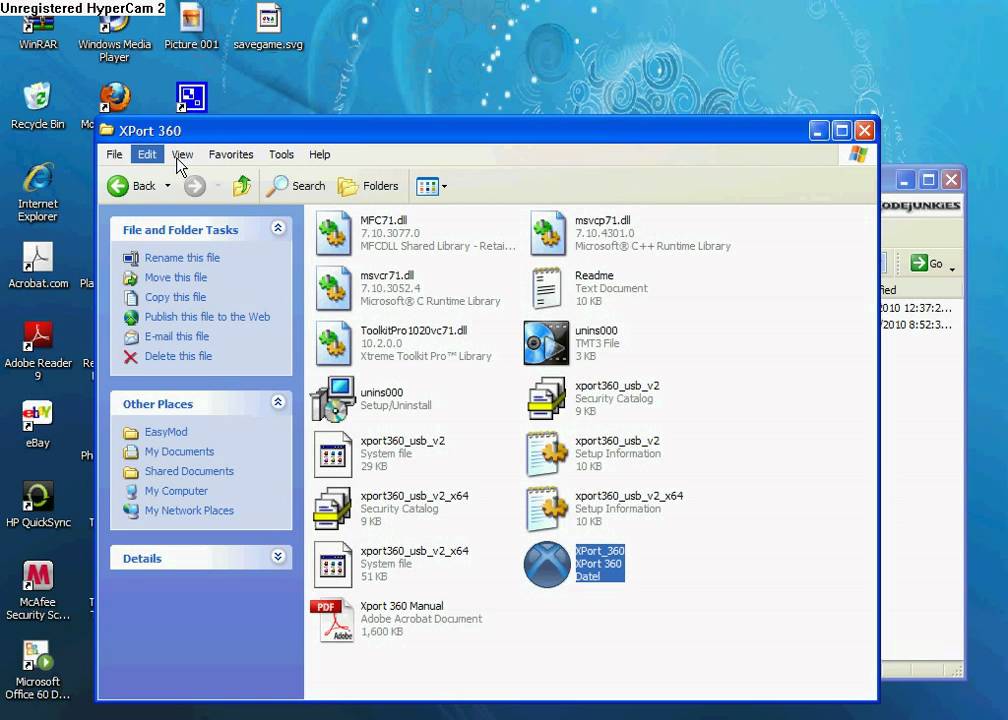1008x720 pixels.
Task: Click the Forward arrow toolbar button
Action: click(195, 186)
